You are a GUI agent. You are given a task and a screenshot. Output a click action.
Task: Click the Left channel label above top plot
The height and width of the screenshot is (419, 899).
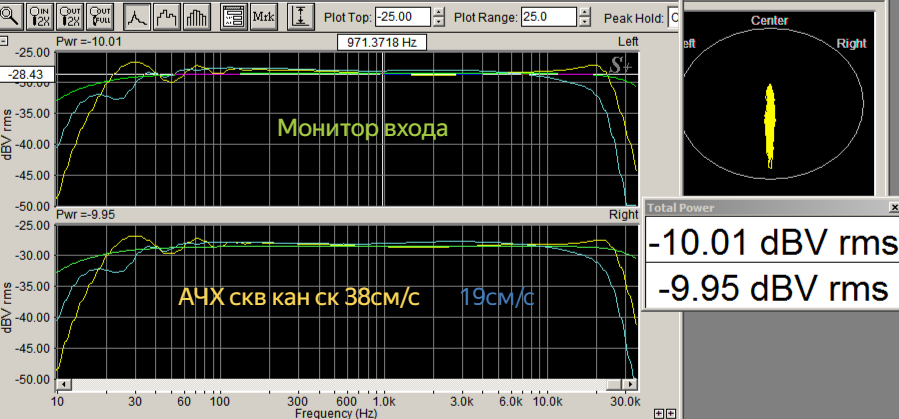point(628,42)
